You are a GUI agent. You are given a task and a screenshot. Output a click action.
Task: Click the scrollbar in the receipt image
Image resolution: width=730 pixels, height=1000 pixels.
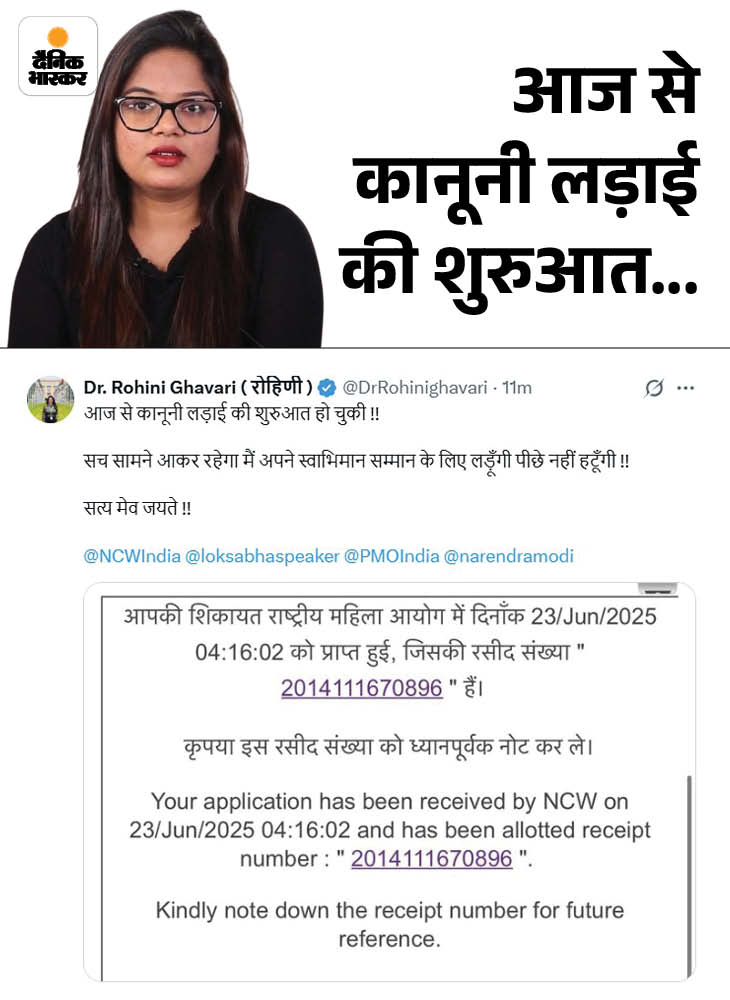click(x=689, y=873)
